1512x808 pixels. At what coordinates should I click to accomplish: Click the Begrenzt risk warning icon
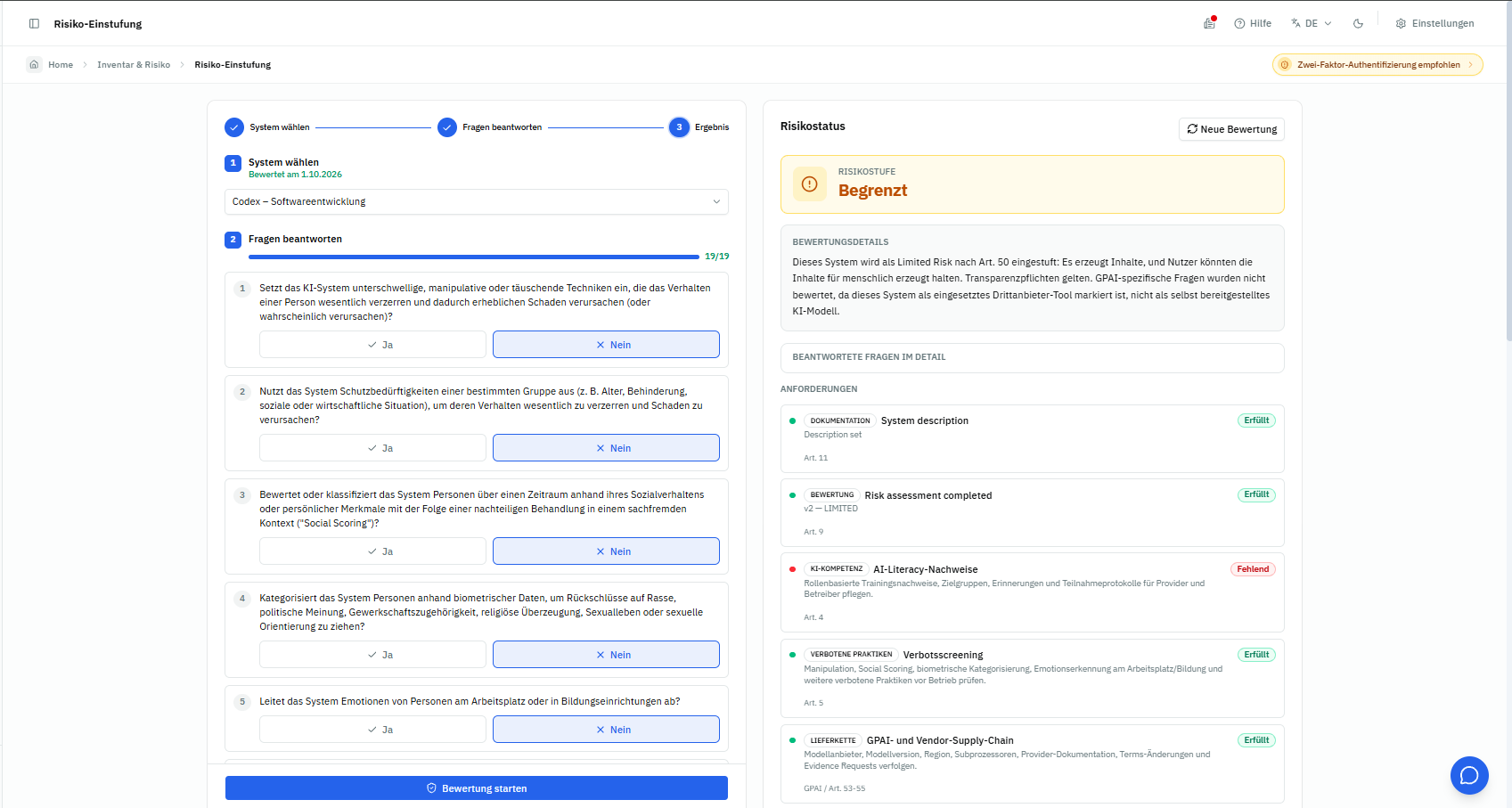tap(809, 184)
